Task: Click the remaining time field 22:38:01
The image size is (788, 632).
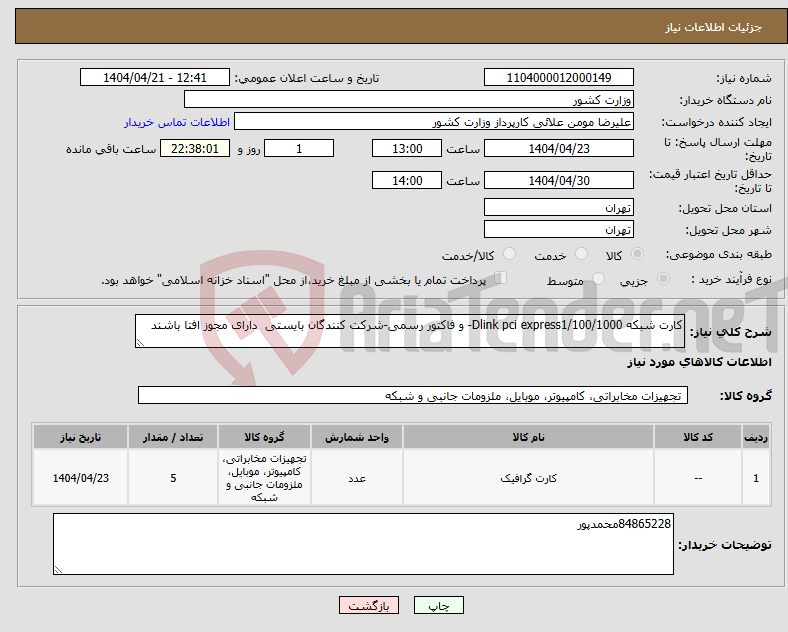Action: (x=195, y=148)
